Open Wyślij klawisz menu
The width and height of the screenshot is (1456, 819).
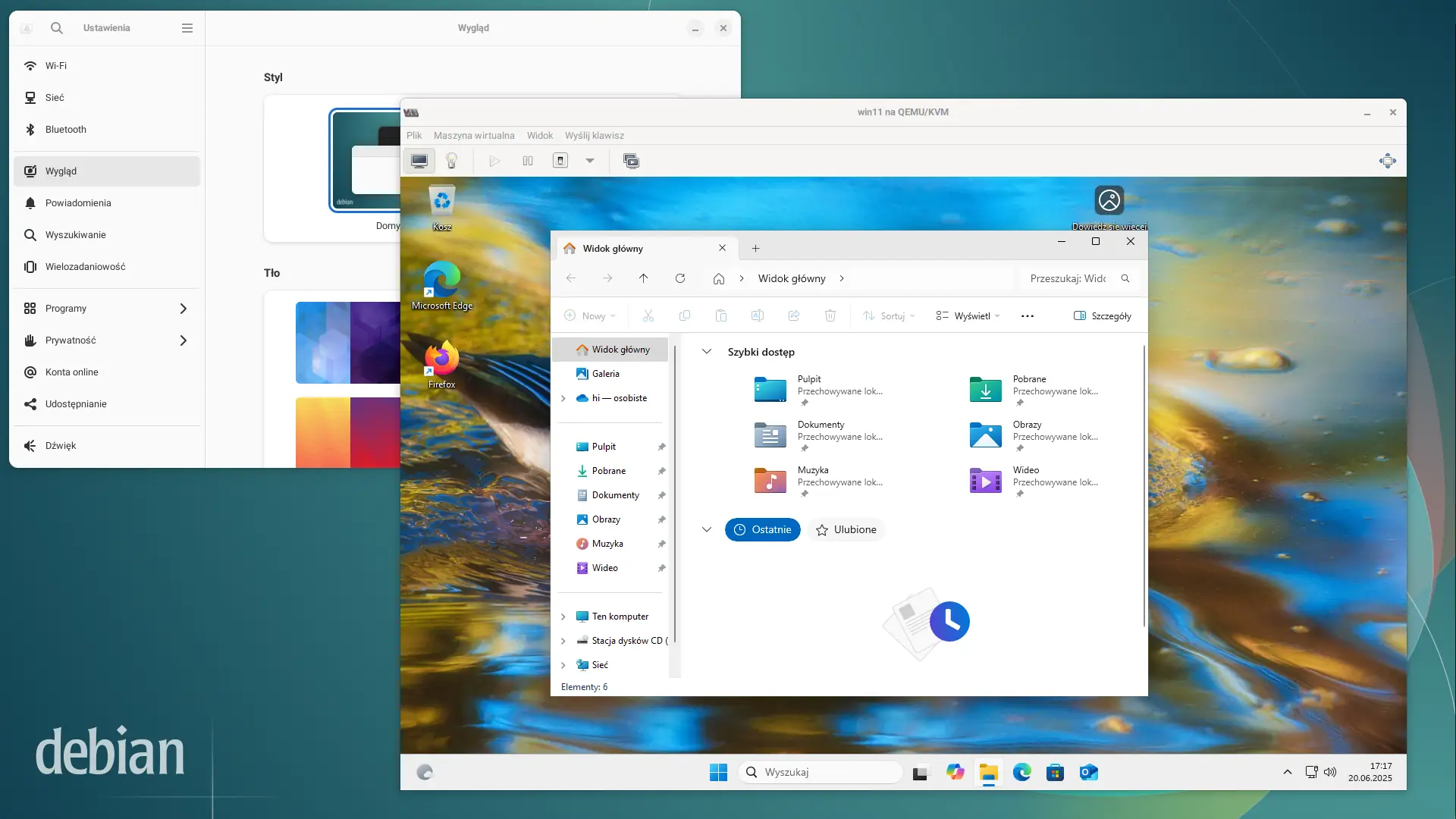click(595, 136)
